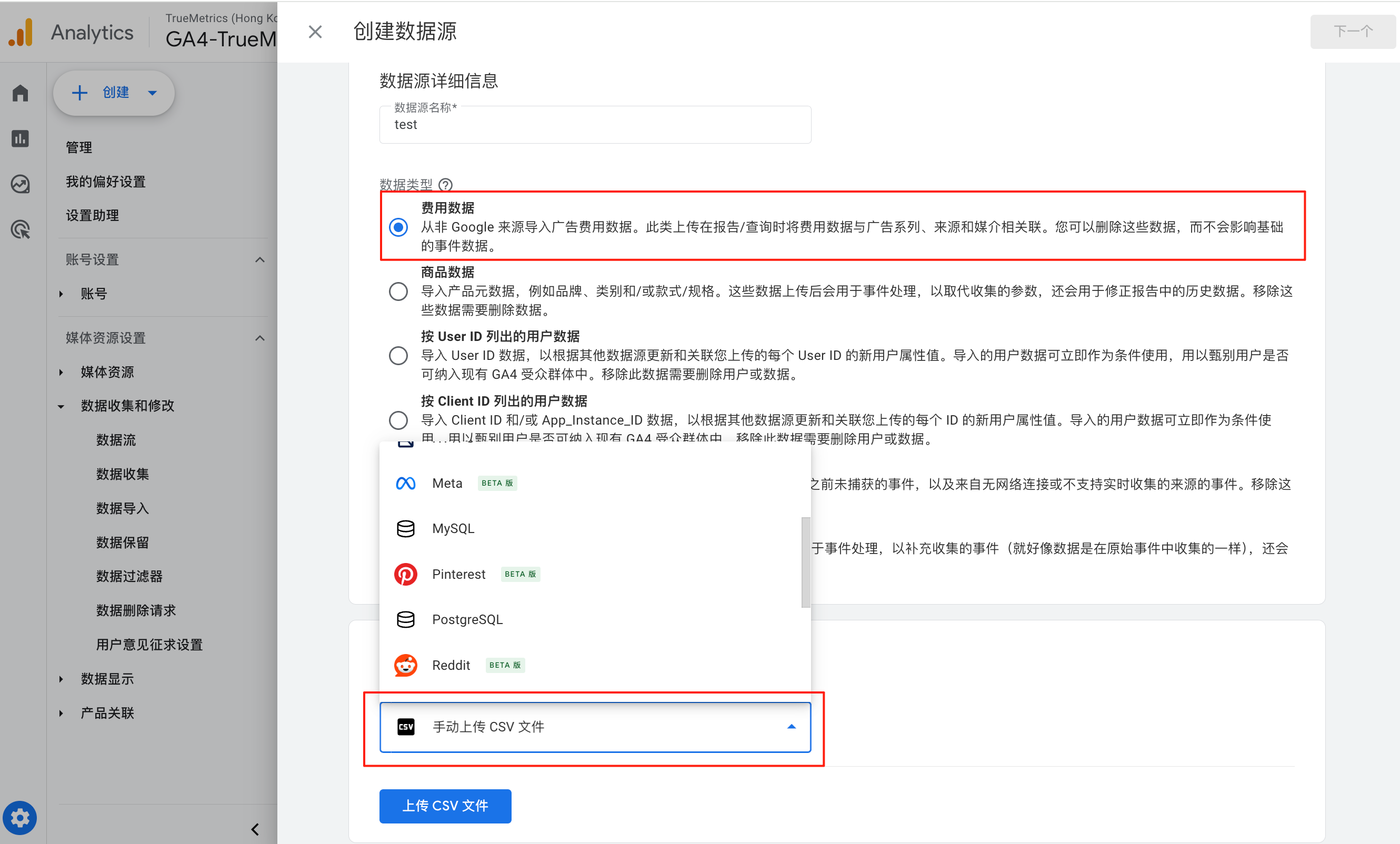The image size is (1400, 844).
Task: Select the 费用数据 radio button
Action: pyautogui.click(x=398, y=227)
